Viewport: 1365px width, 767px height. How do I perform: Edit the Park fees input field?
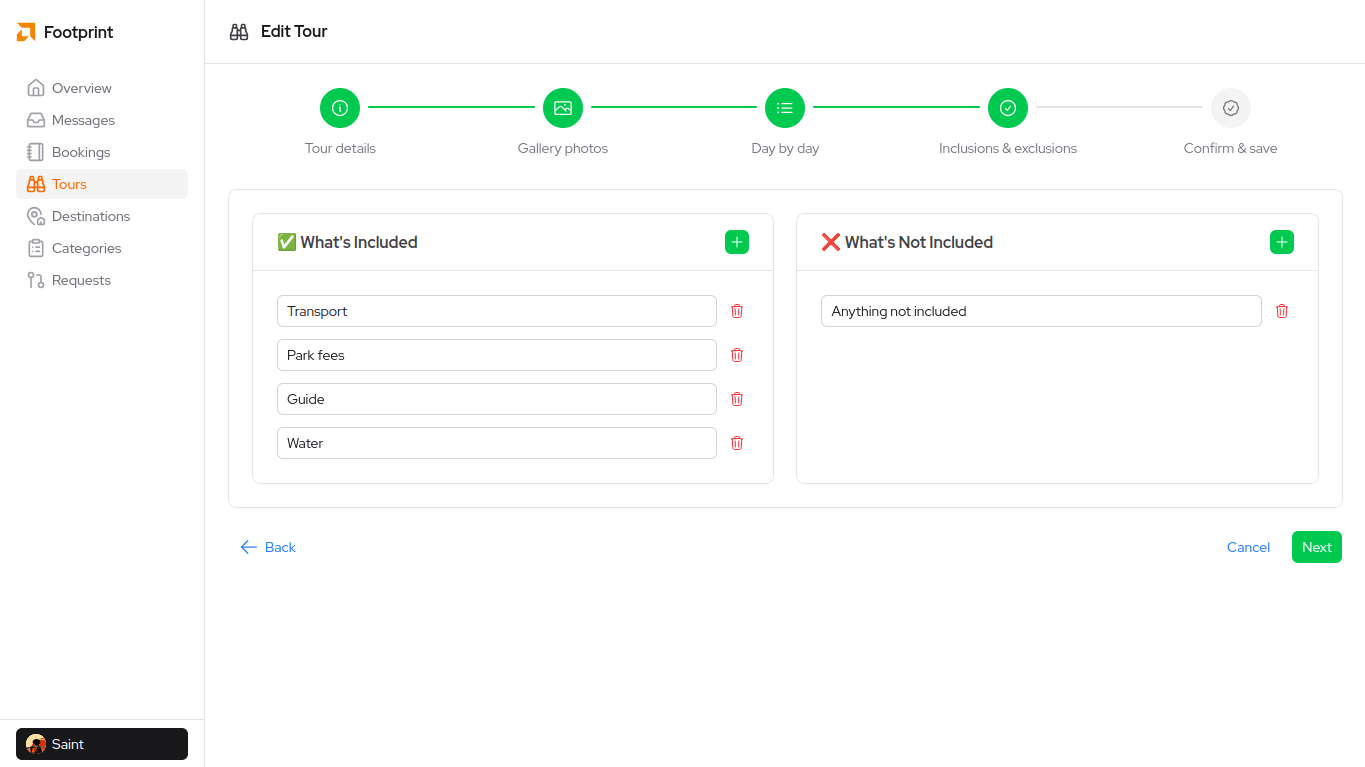[497, 355]
